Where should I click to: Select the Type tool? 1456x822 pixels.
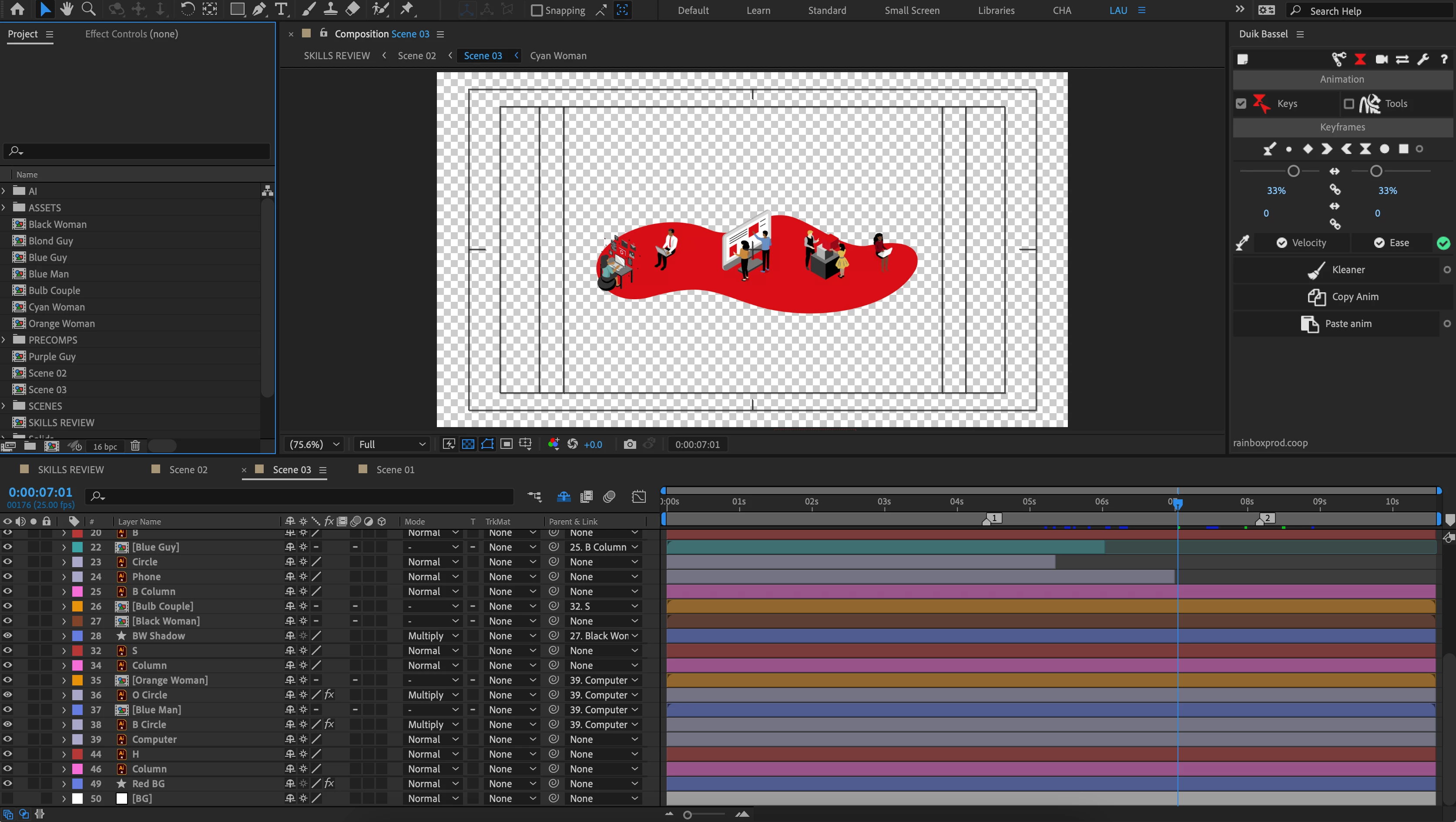[x=280, y=10]
